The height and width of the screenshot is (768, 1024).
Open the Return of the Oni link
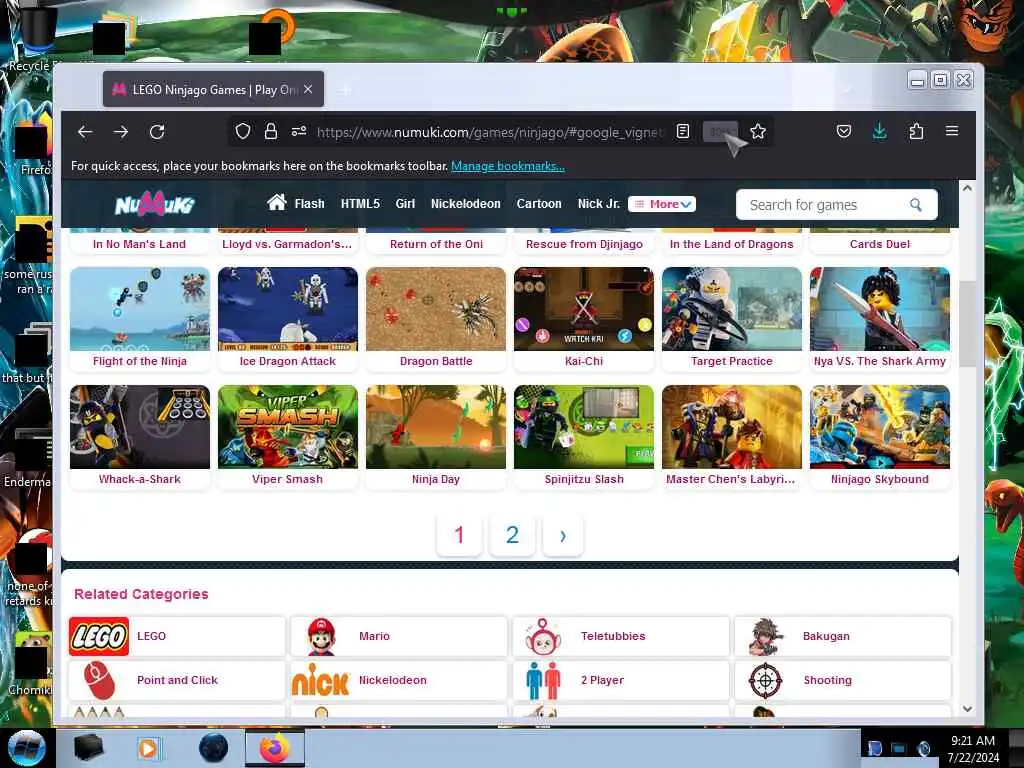pyautogui.click(x=436, y=244)
